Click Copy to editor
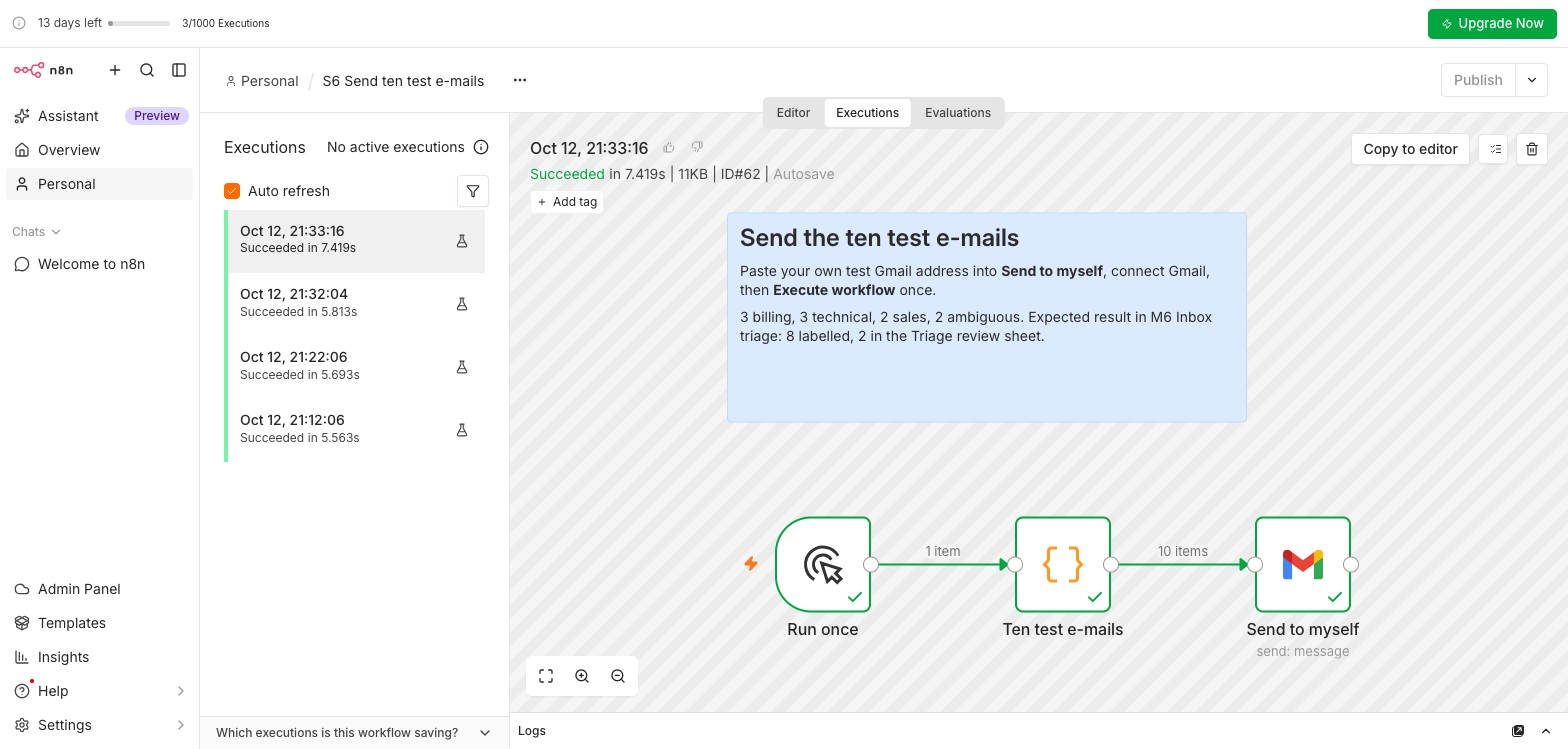 [x=1410, y=149]
